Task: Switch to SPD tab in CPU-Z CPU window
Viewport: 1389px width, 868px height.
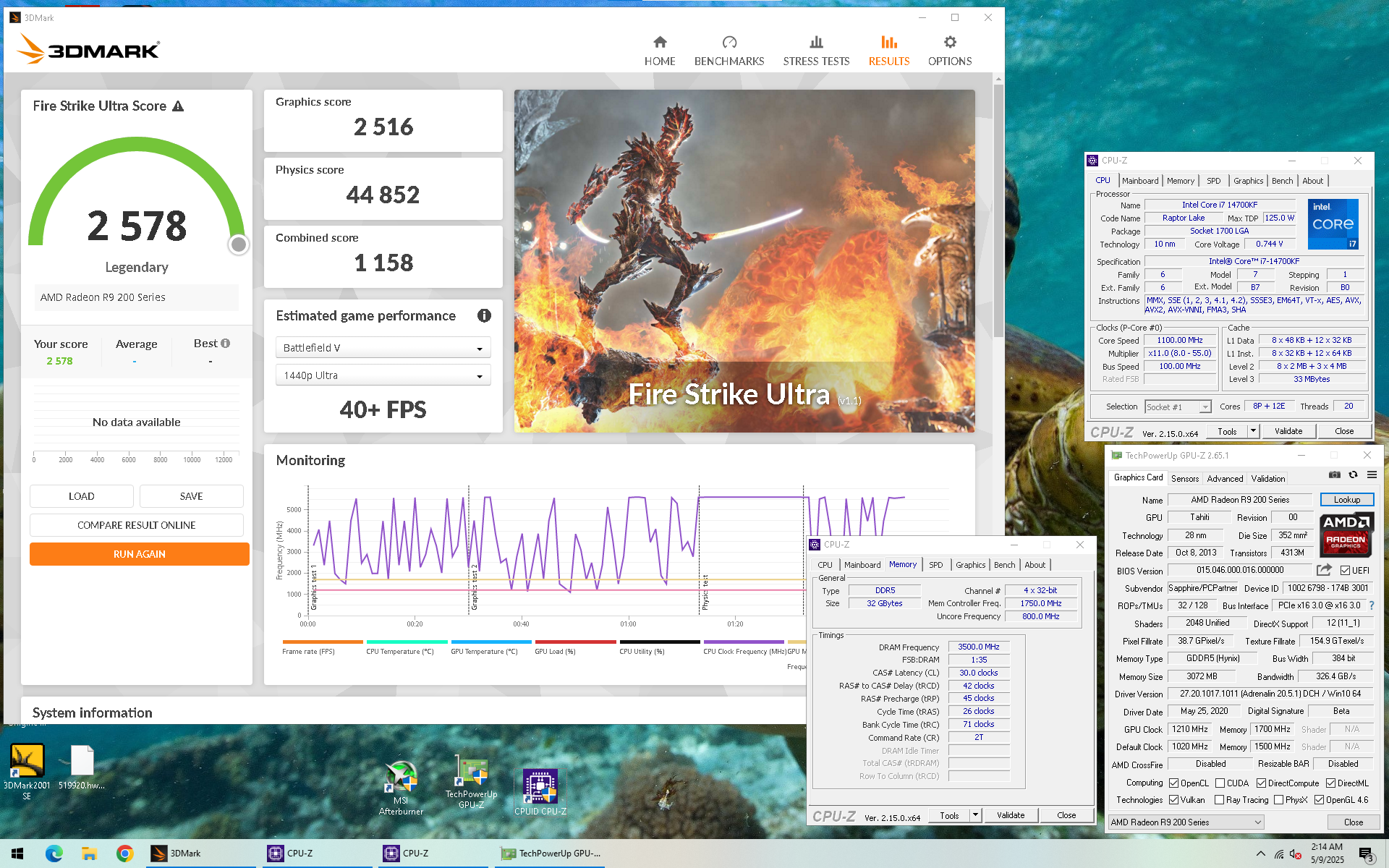Action: point(1213,181)
